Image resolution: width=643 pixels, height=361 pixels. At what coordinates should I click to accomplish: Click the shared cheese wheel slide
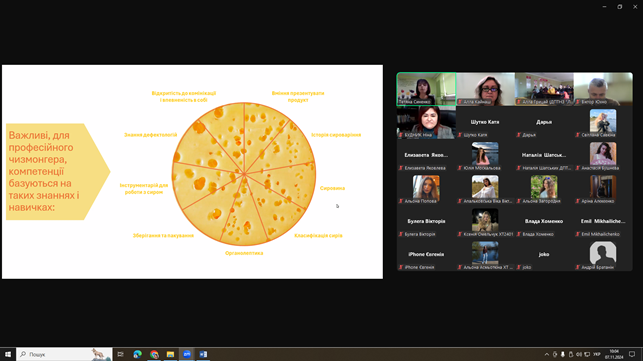[192, 171]
